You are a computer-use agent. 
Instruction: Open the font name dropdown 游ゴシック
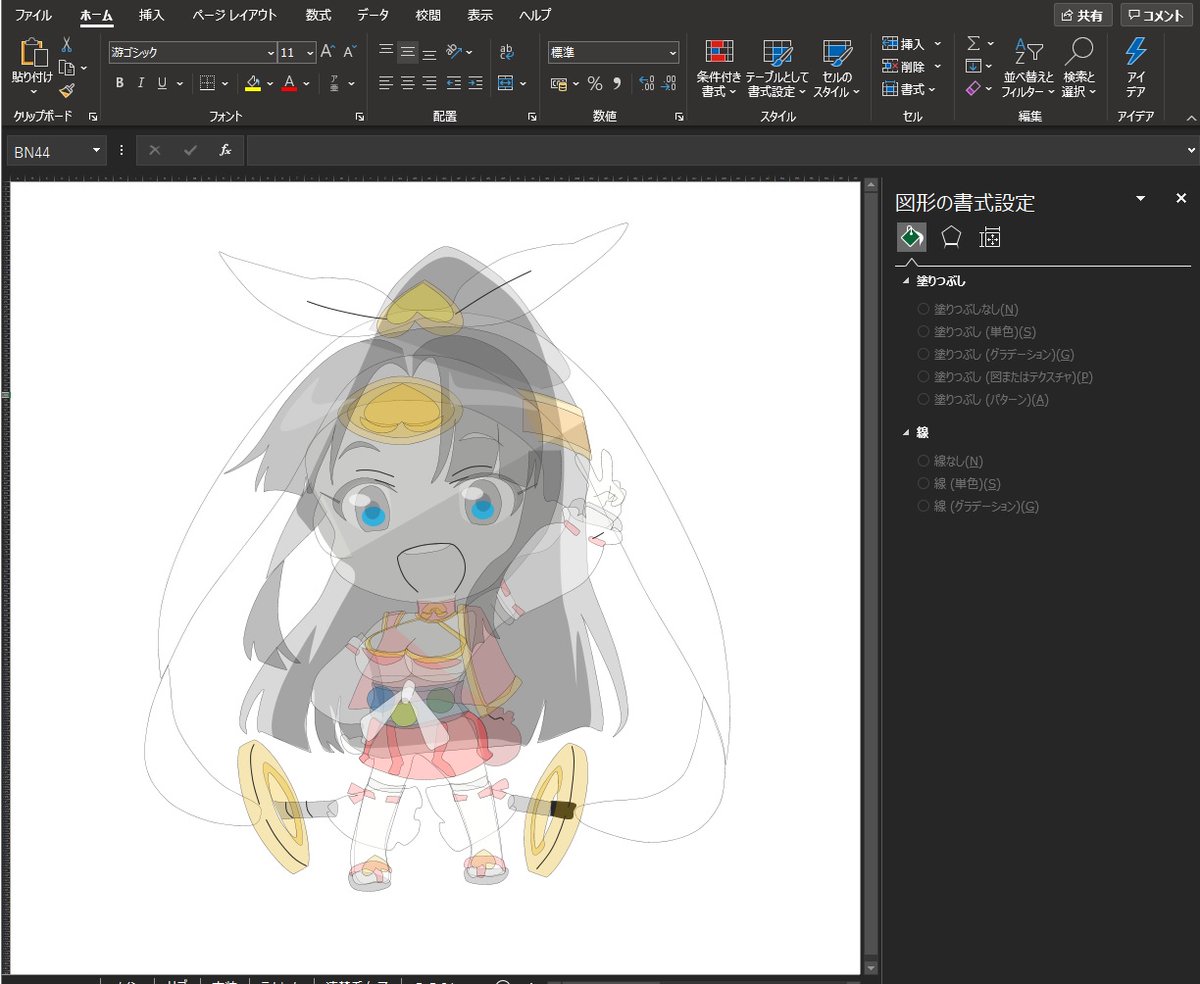[270, 52]
